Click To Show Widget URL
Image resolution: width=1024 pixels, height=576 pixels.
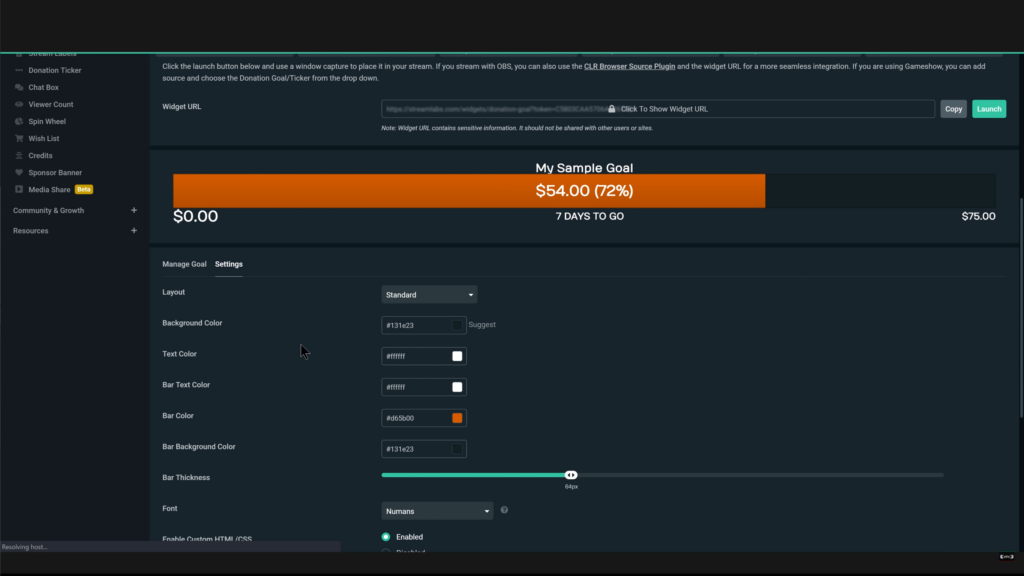click(x=664, y=109)
